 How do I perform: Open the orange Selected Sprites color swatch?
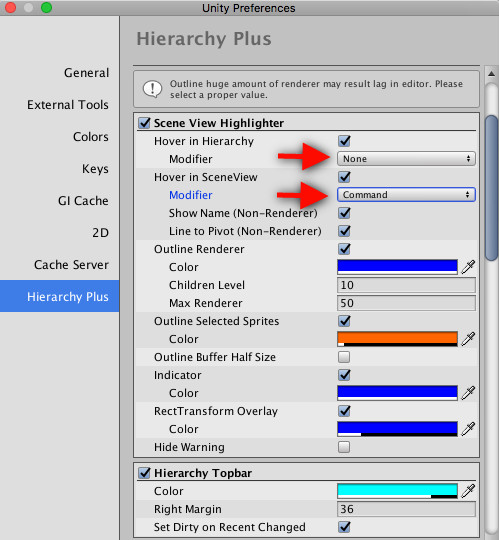(397, 339)
